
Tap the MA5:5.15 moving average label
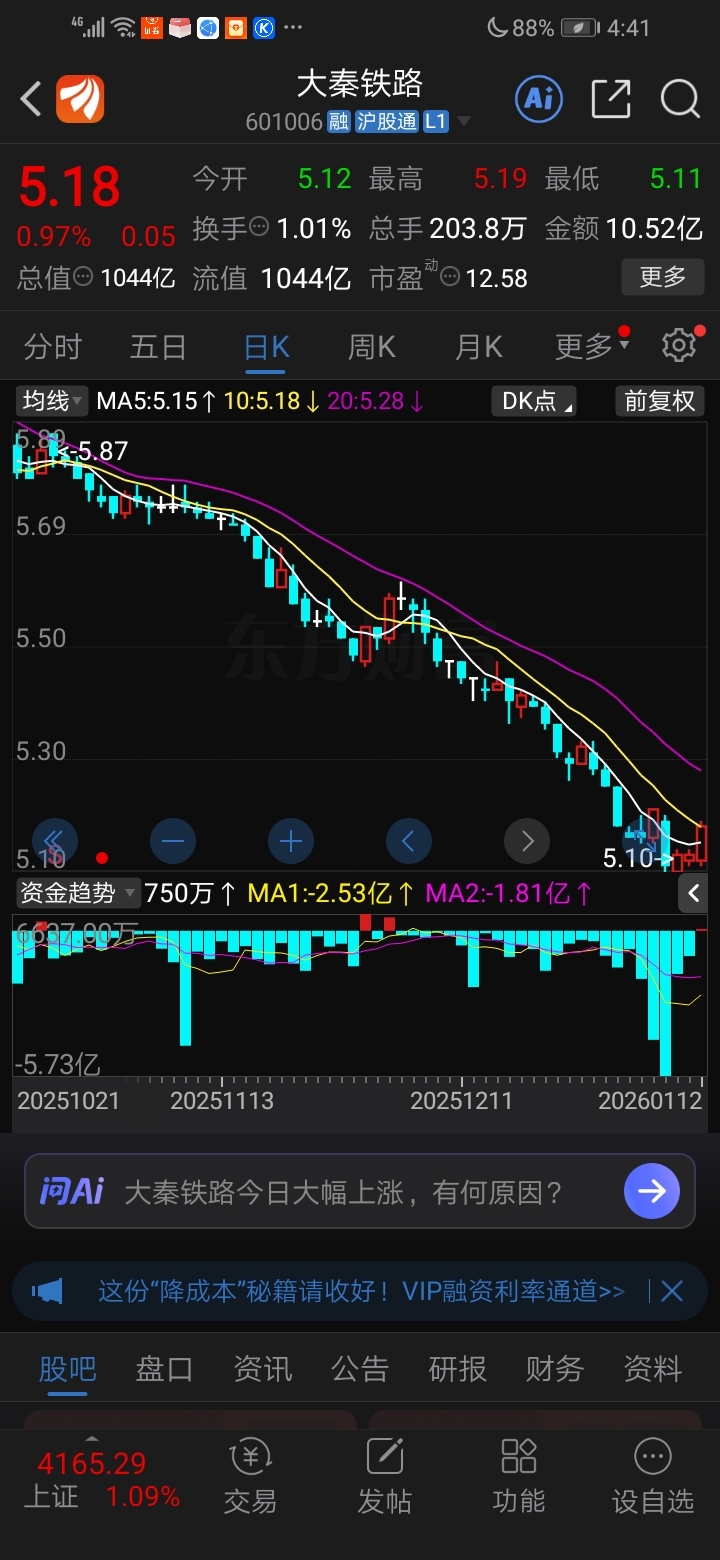[x=156, y=401]
